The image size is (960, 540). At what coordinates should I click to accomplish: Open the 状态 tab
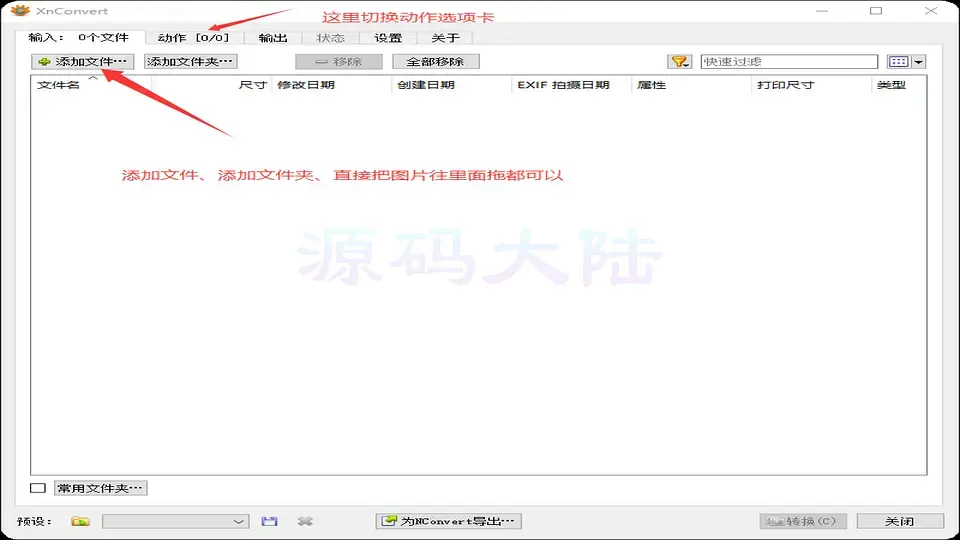(x=331, y=38)
